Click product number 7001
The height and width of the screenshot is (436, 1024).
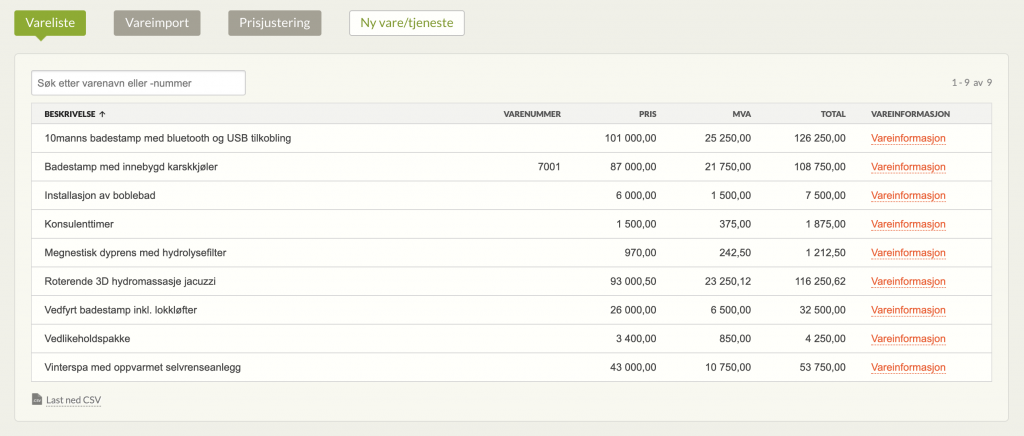[x=549, y=167]
